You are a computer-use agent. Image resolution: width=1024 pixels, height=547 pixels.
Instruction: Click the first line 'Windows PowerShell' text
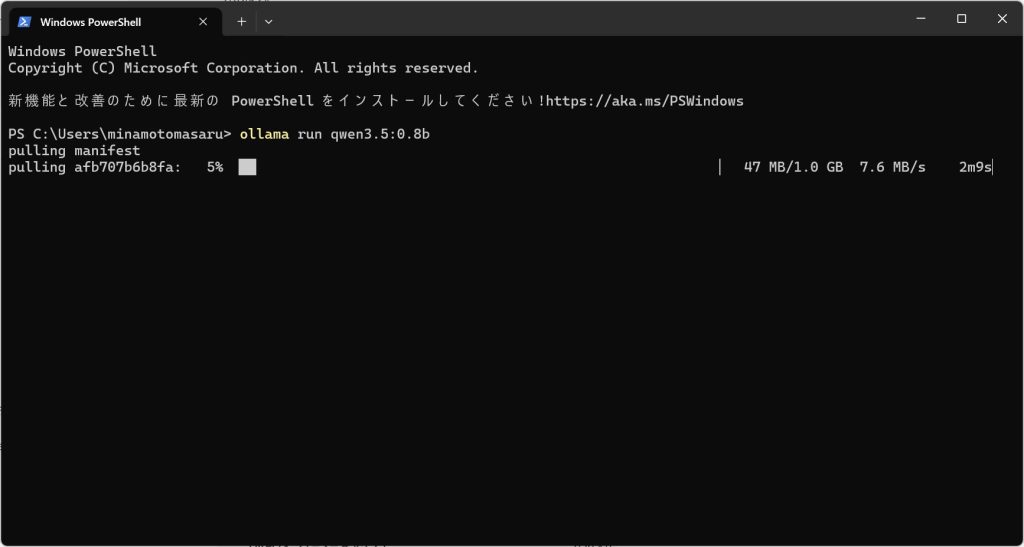pos(82,52)
